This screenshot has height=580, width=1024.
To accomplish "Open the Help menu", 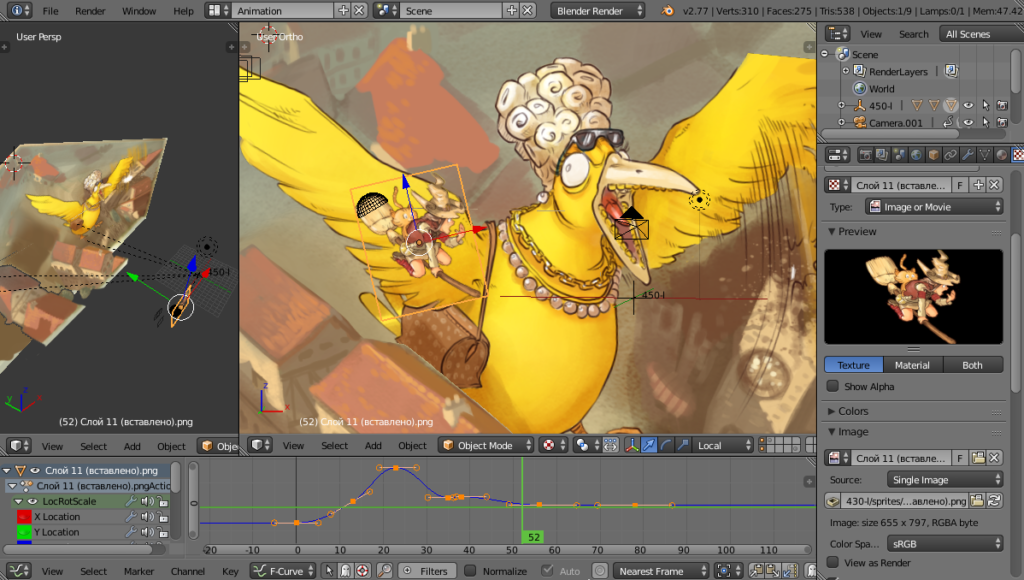I will 184,10.
